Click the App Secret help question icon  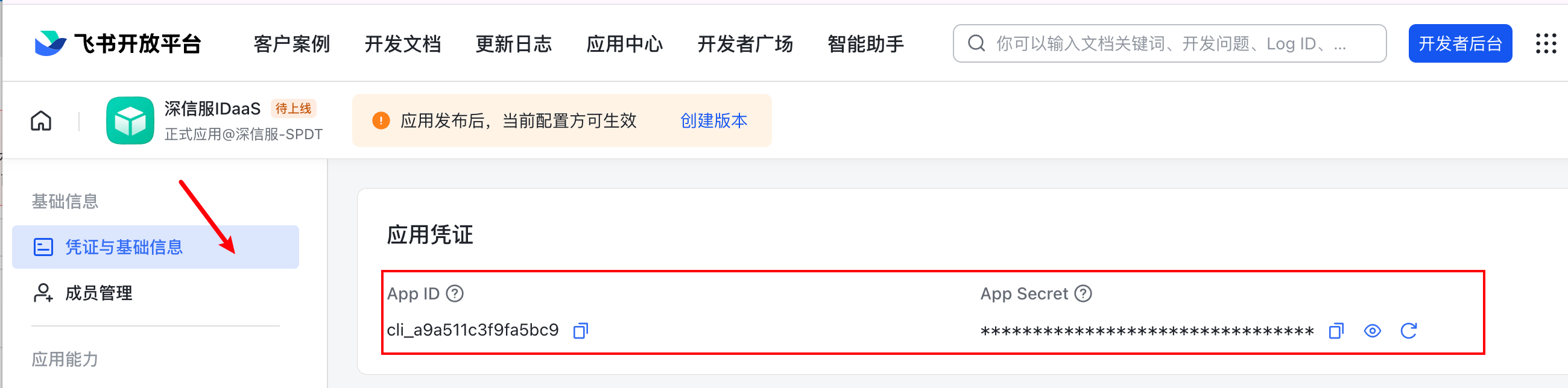click(1083, 294)
